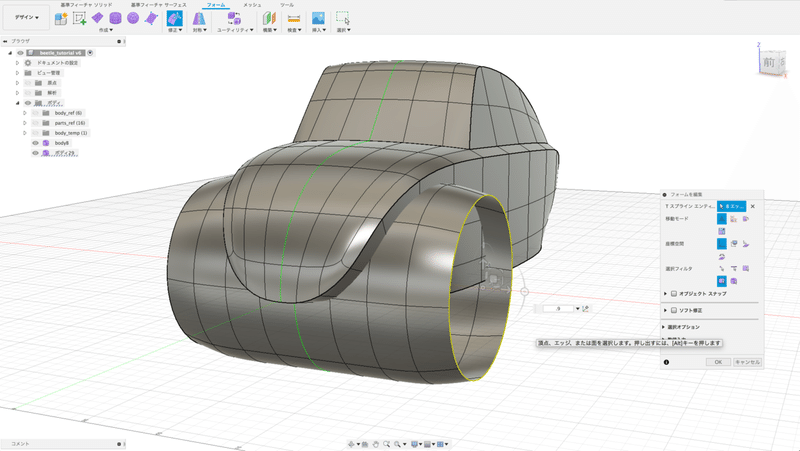The image size is (800, 451).
Task: Click the Sphere form creation tool
Action: 132,18
